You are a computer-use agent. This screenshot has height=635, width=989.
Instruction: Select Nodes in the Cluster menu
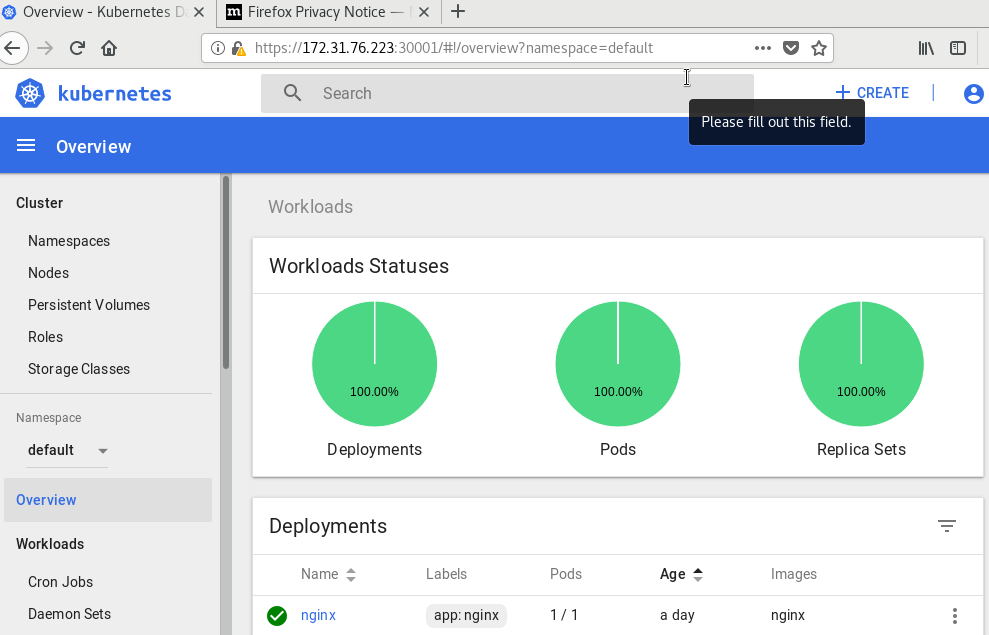click(49, 273)
